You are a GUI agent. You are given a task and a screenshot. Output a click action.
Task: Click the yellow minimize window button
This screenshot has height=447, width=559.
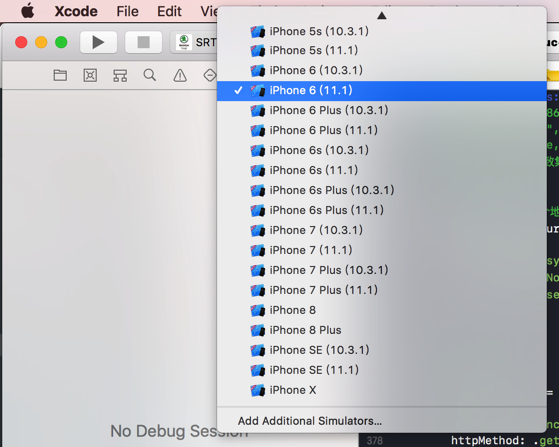coord(41,42)
